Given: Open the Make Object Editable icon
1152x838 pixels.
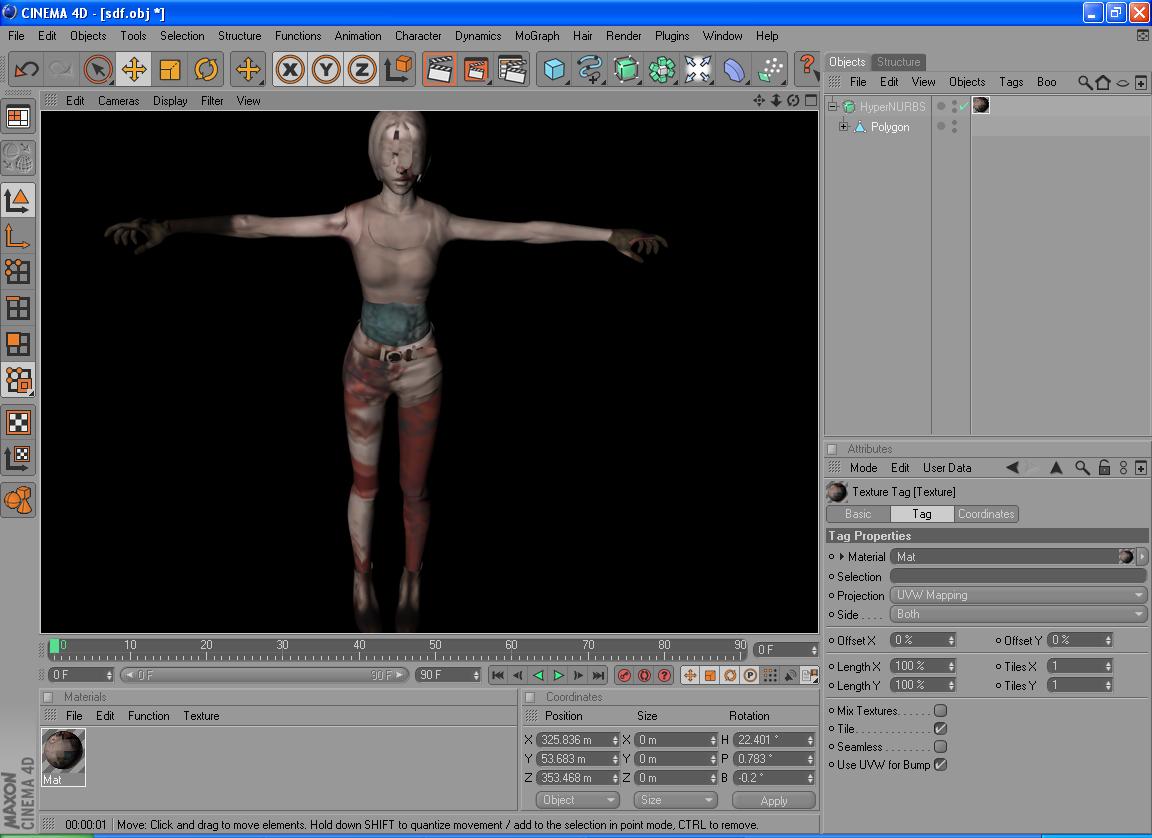Looking at the screenshot, I should pos(17,158).
